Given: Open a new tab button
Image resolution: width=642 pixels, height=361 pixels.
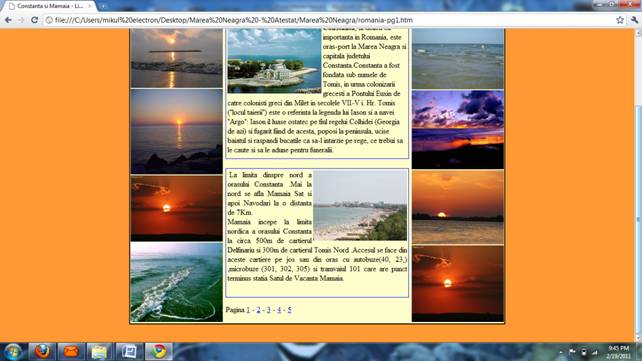Looking at the screenshot, I should pyautogui.click(x=103, y=6).
